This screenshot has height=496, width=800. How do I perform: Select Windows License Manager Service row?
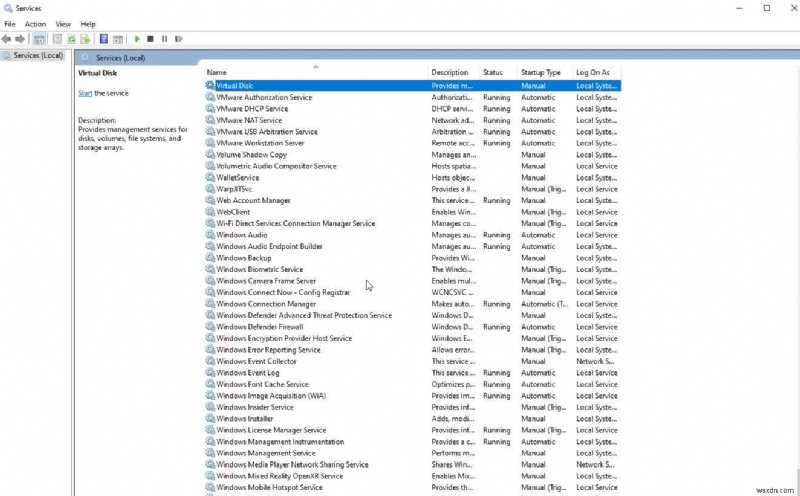click(x=413, y=430)
